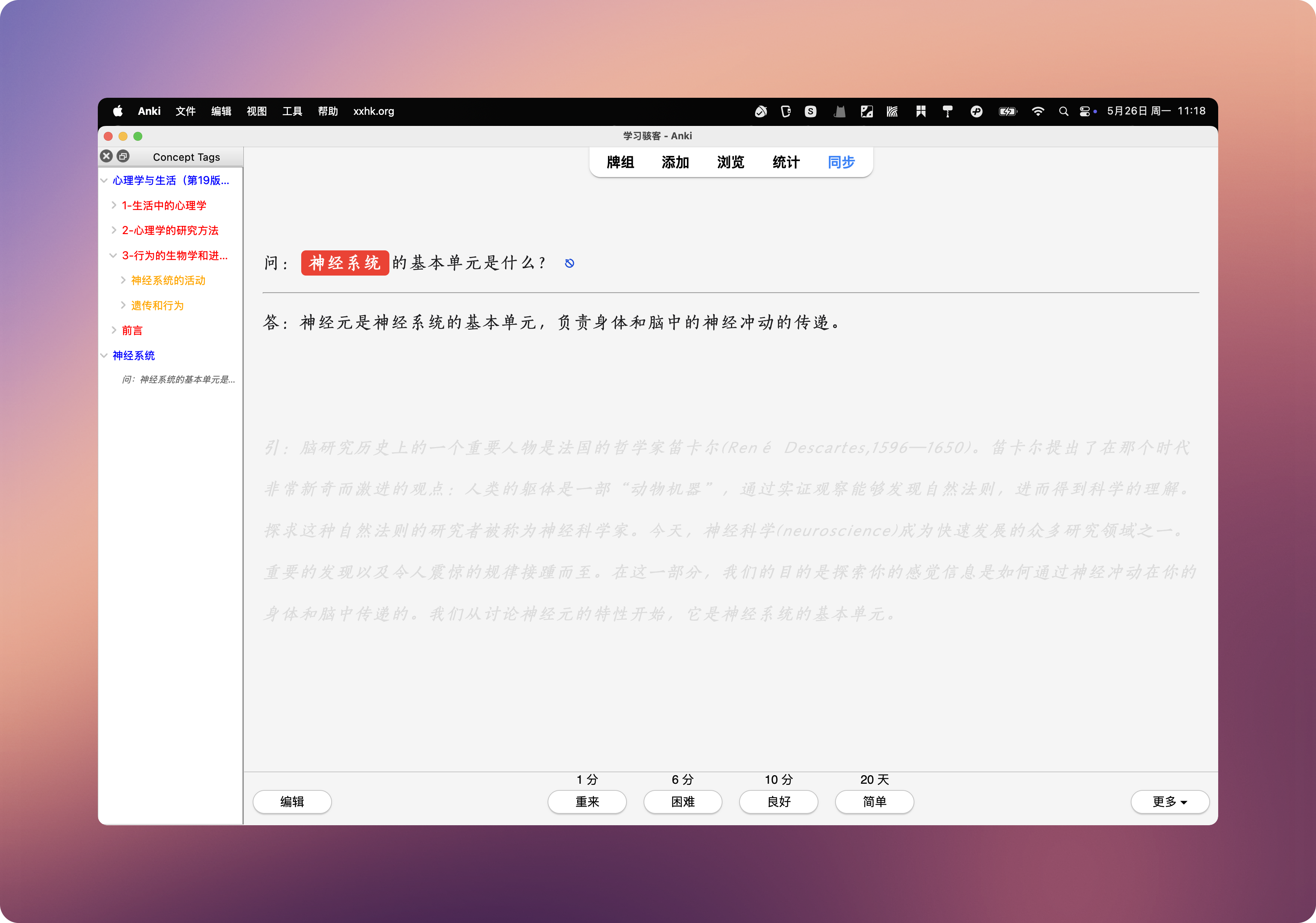Open the 工具 menu in menu bar
Screen dimensions: 1316x923
tap(292, 111)
